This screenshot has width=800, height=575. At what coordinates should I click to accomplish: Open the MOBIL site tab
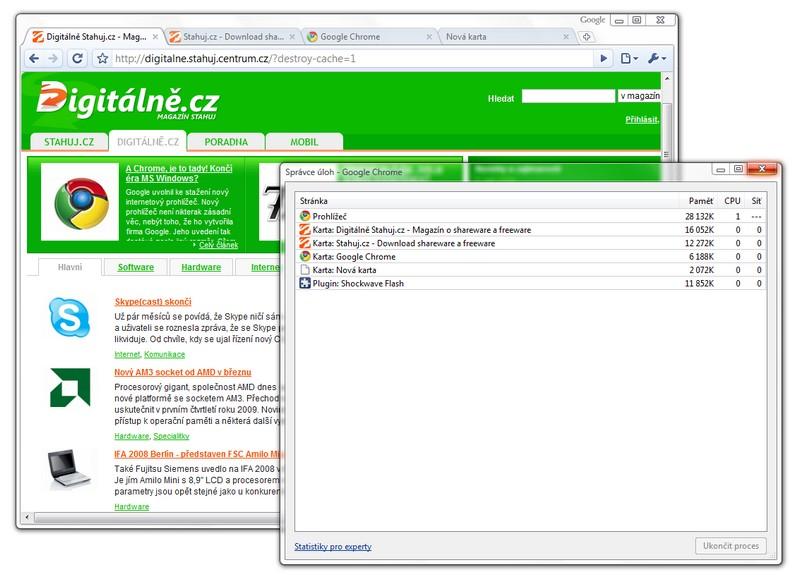(x=304, y=142)
